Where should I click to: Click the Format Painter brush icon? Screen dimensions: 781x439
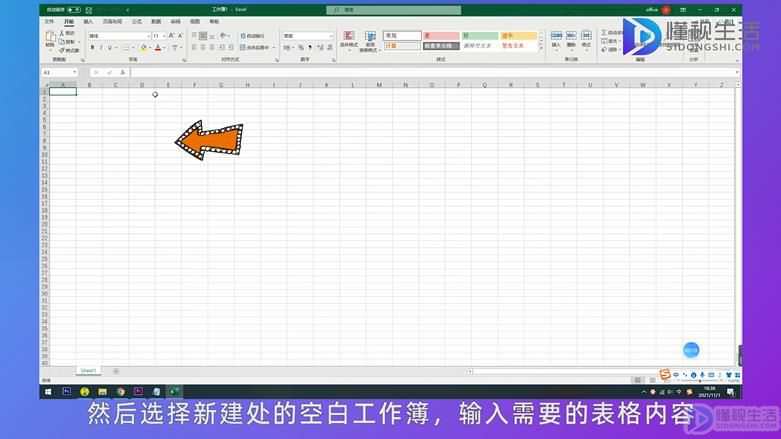click(x=62, y=50)
